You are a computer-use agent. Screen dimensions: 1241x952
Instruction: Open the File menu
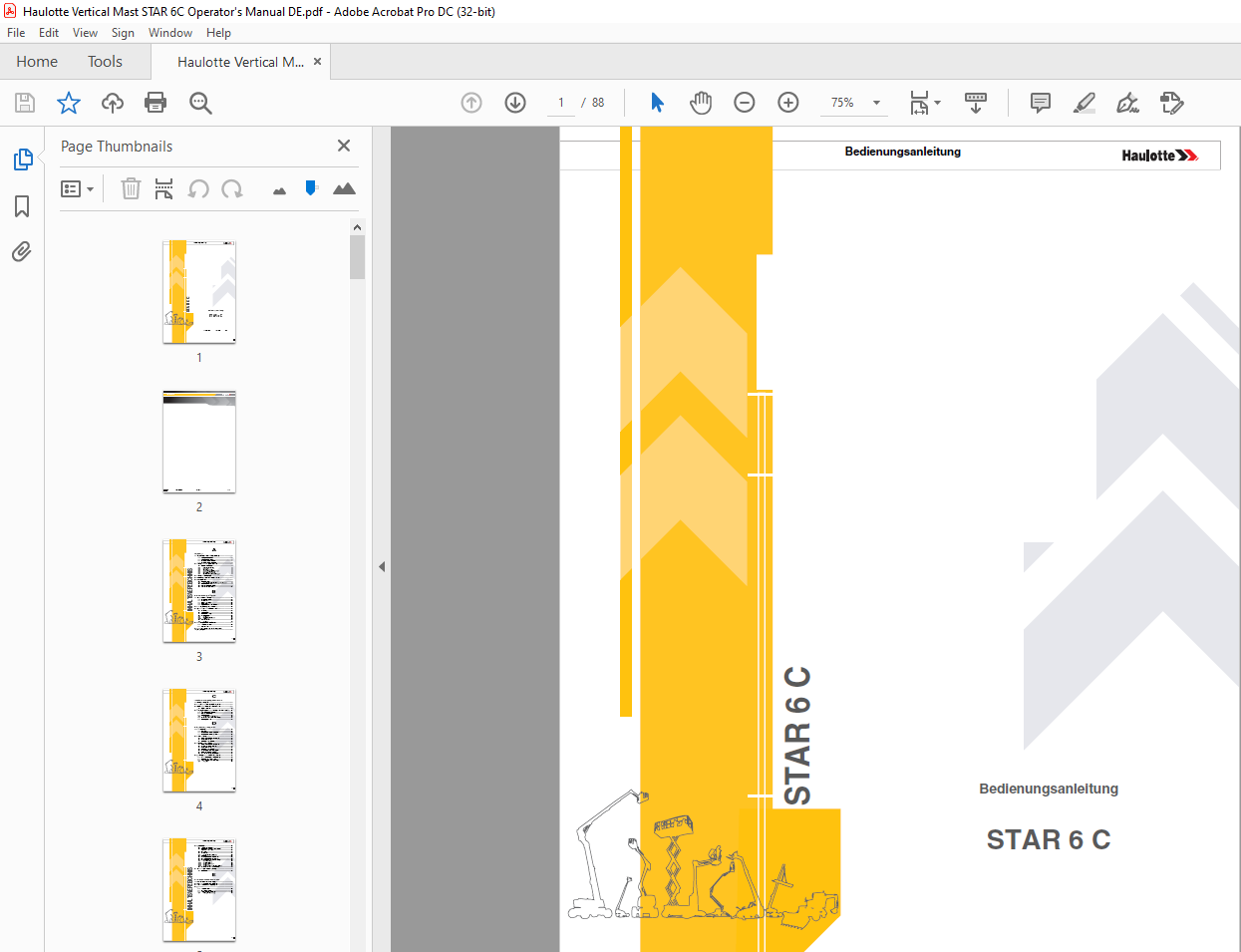pyautogui.click(x=16, y=33)
